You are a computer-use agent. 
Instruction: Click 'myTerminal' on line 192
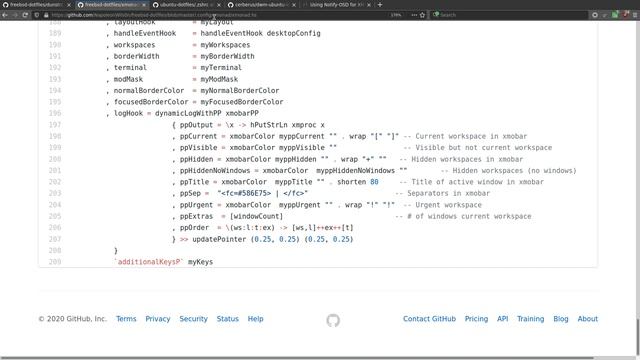(x=221, y=67)
